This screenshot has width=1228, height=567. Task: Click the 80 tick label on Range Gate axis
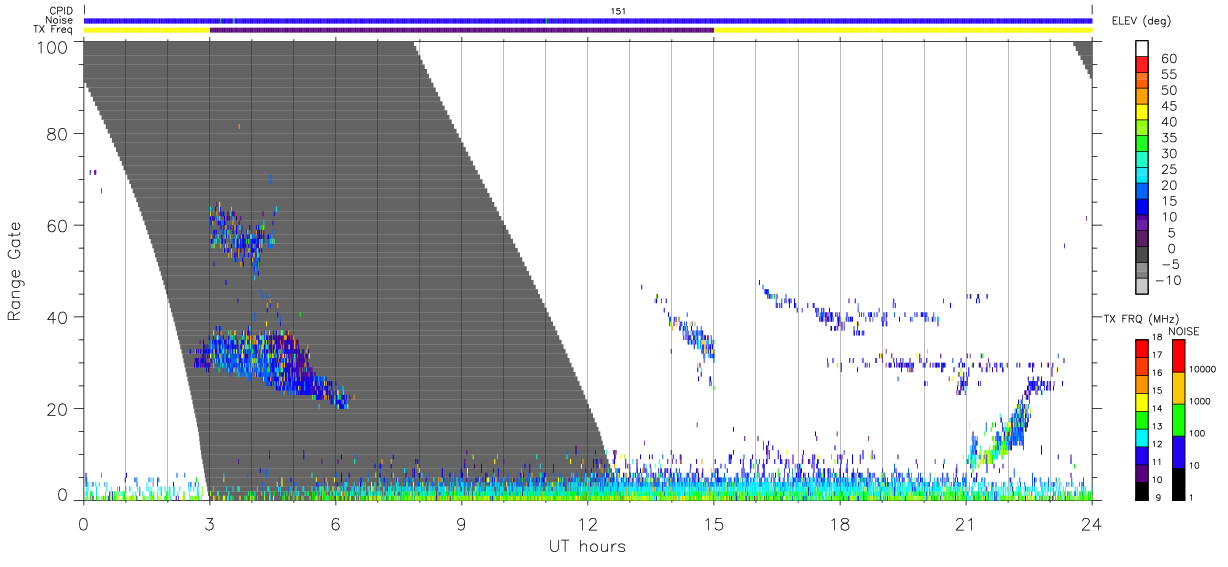point(59,133)
